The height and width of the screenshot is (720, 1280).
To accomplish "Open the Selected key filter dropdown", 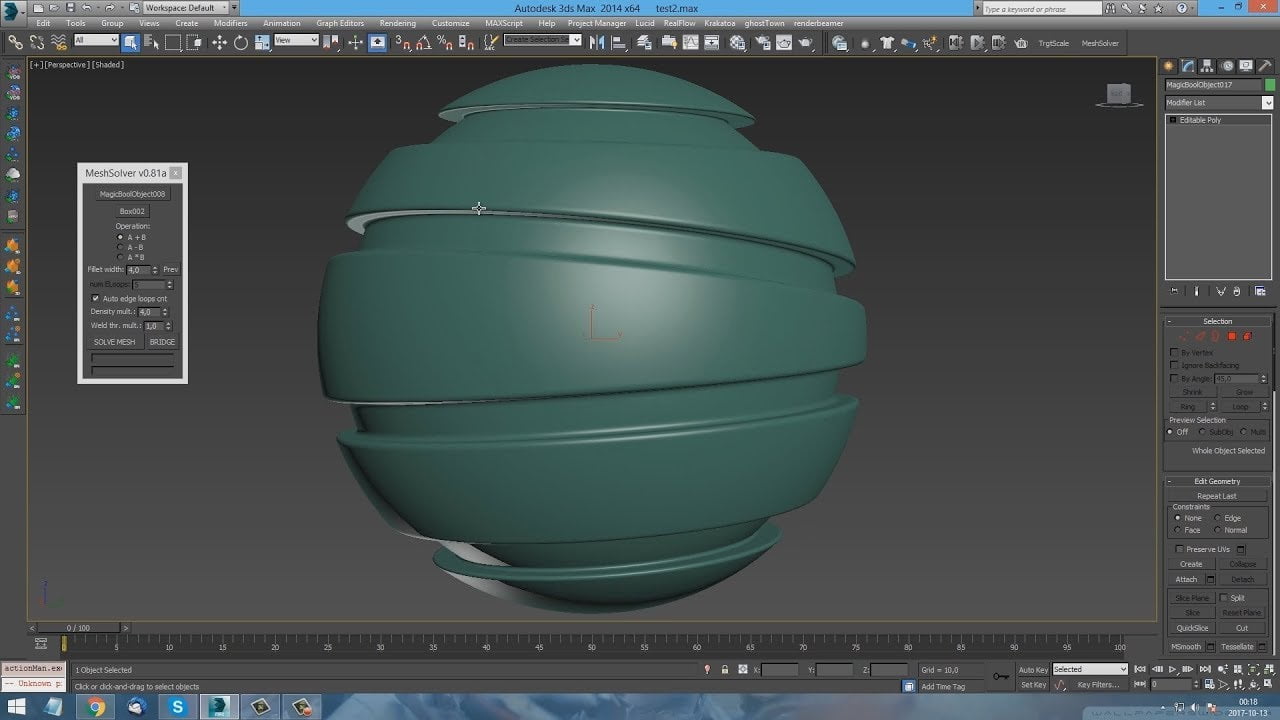I will pyautogui.click(x=1090, y=669).
